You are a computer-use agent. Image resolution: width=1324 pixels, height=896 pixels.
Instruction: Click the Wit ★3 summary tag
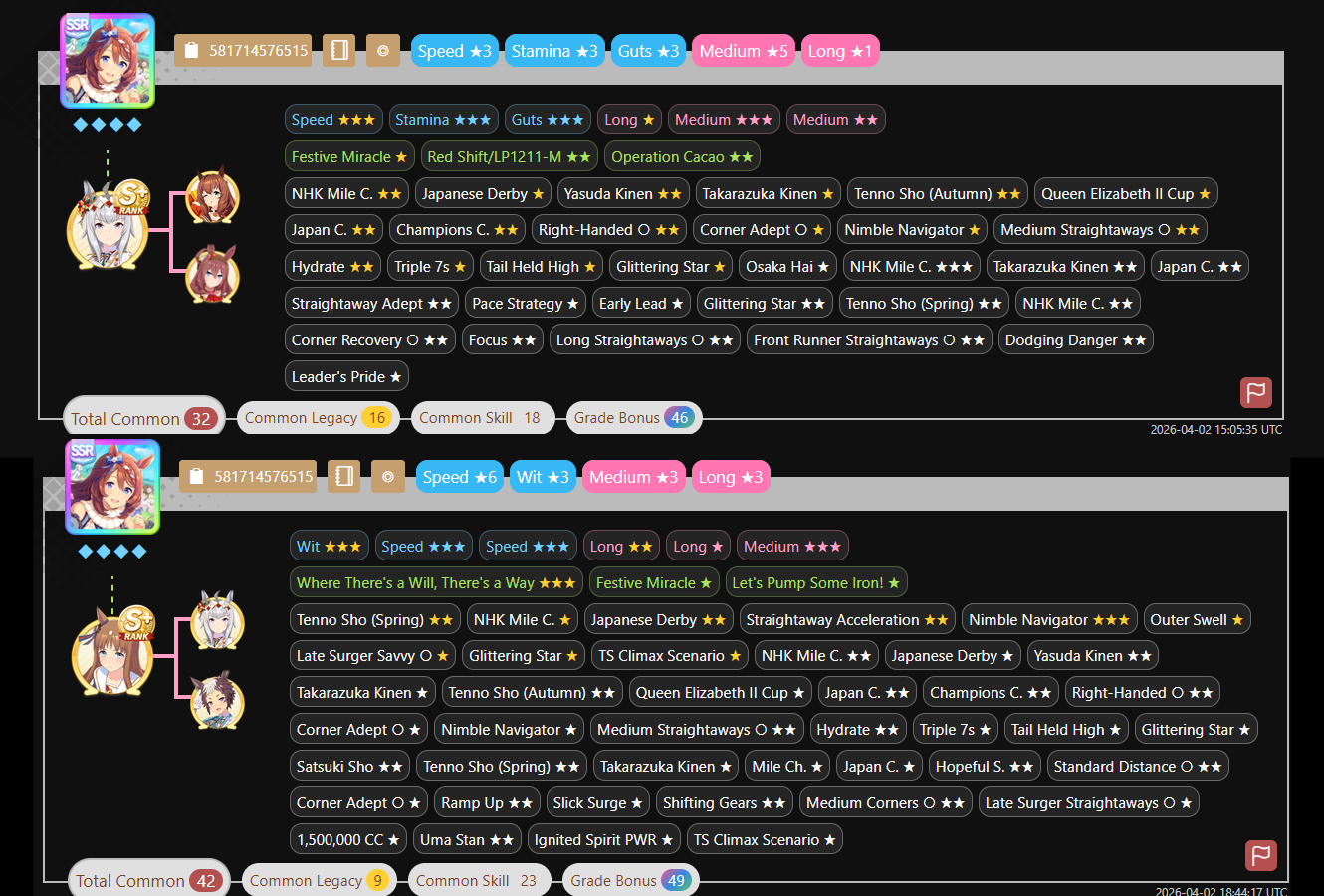click(543, 477)
